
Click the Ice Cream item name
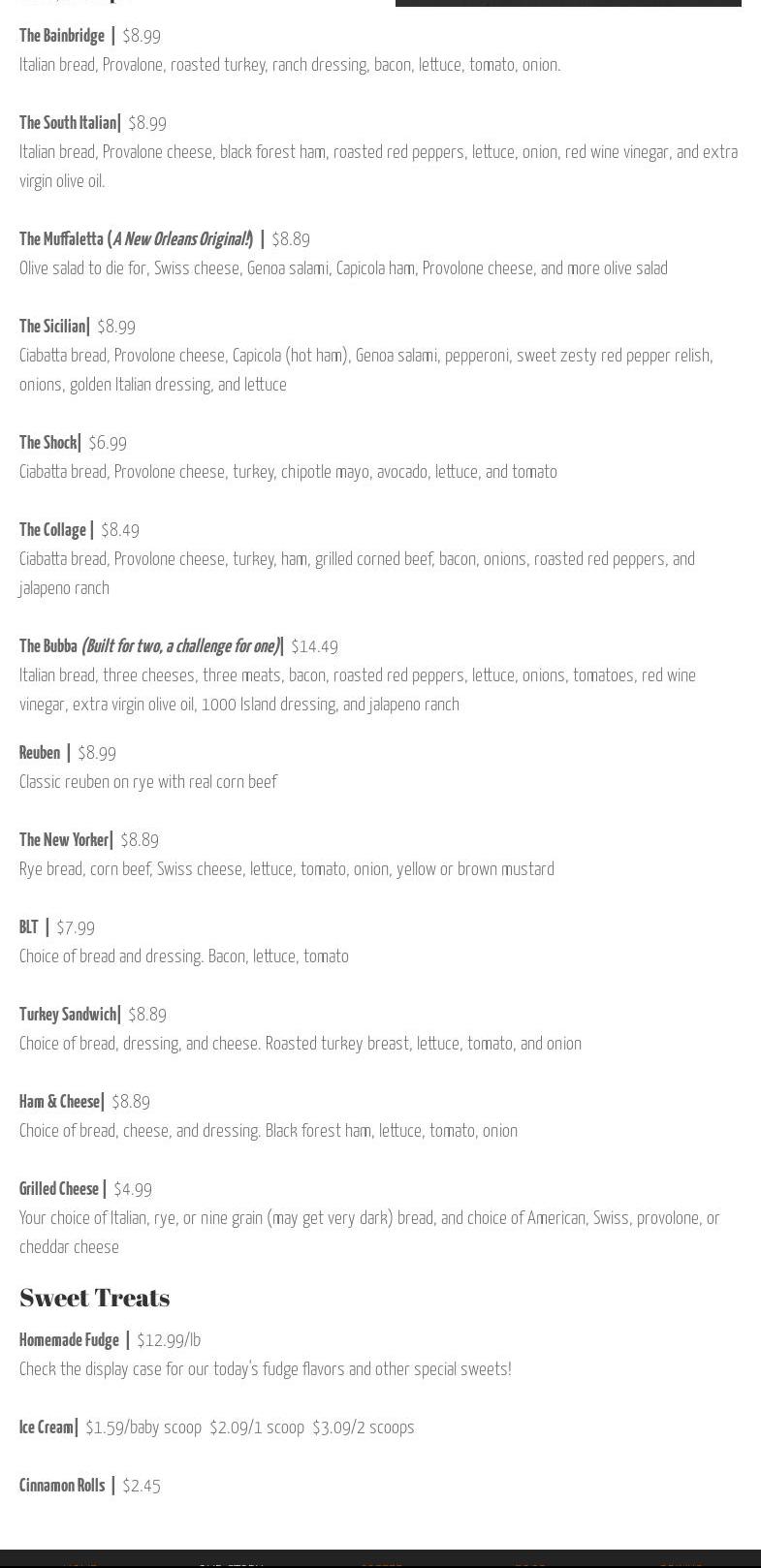[x=47, y=1427]
